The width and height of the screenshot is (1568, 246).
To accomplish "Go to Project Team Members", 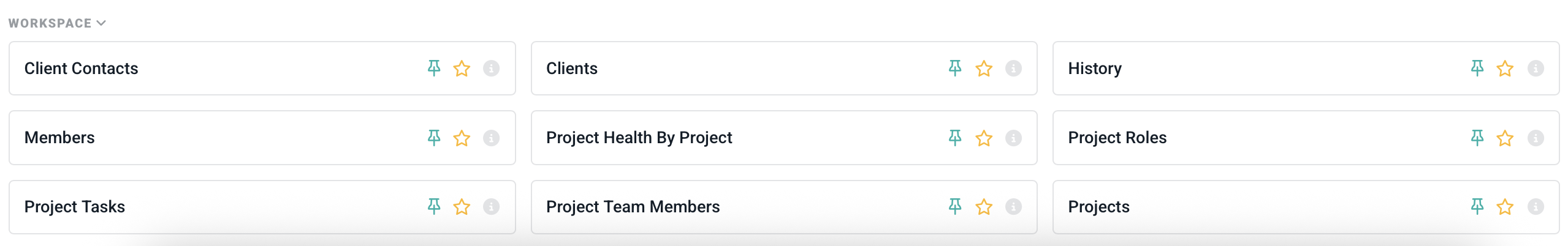I will click(633, 207).
